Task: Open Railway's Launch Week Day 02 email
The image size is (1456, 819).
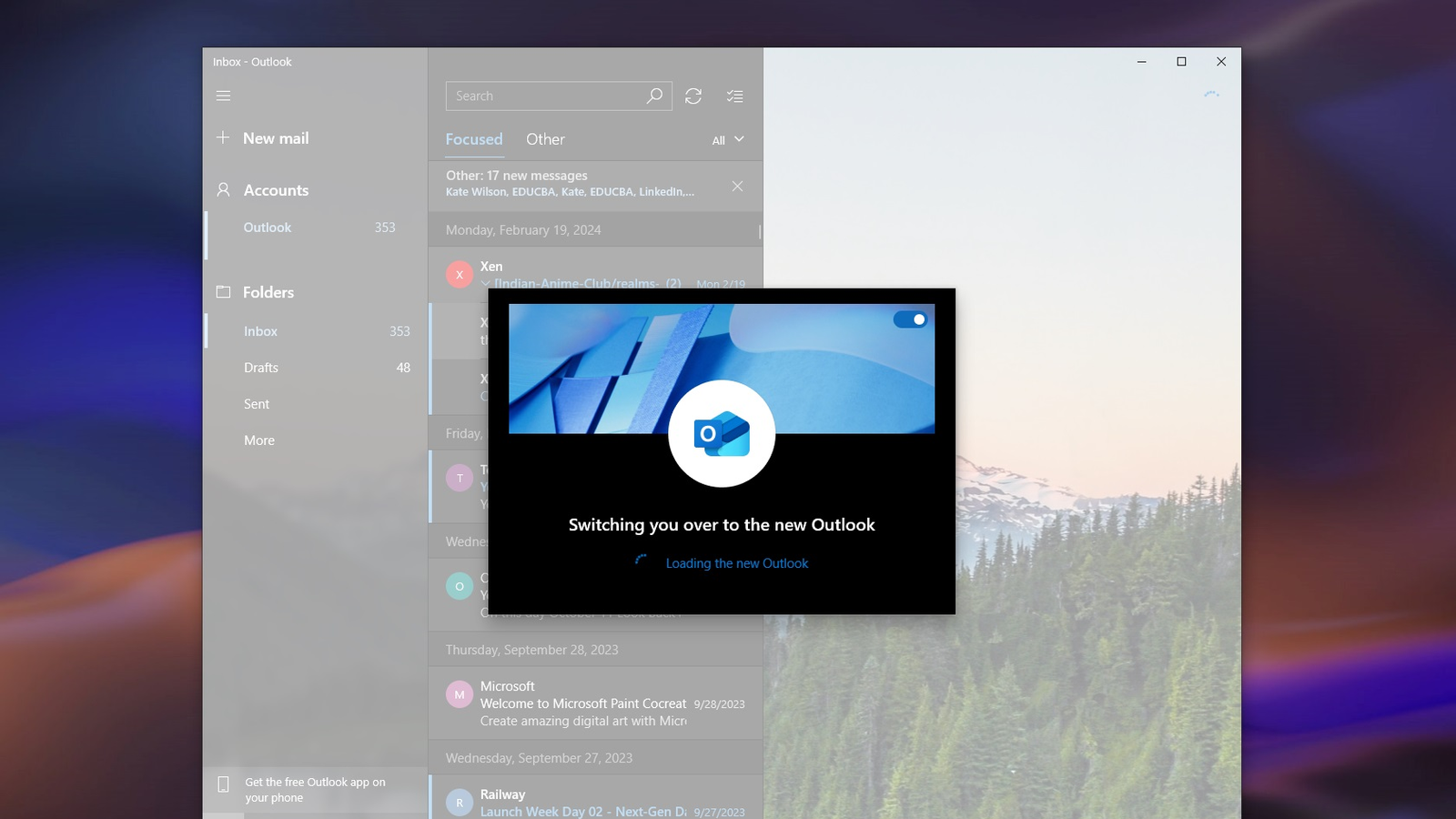Action: (x=595, y=798)
